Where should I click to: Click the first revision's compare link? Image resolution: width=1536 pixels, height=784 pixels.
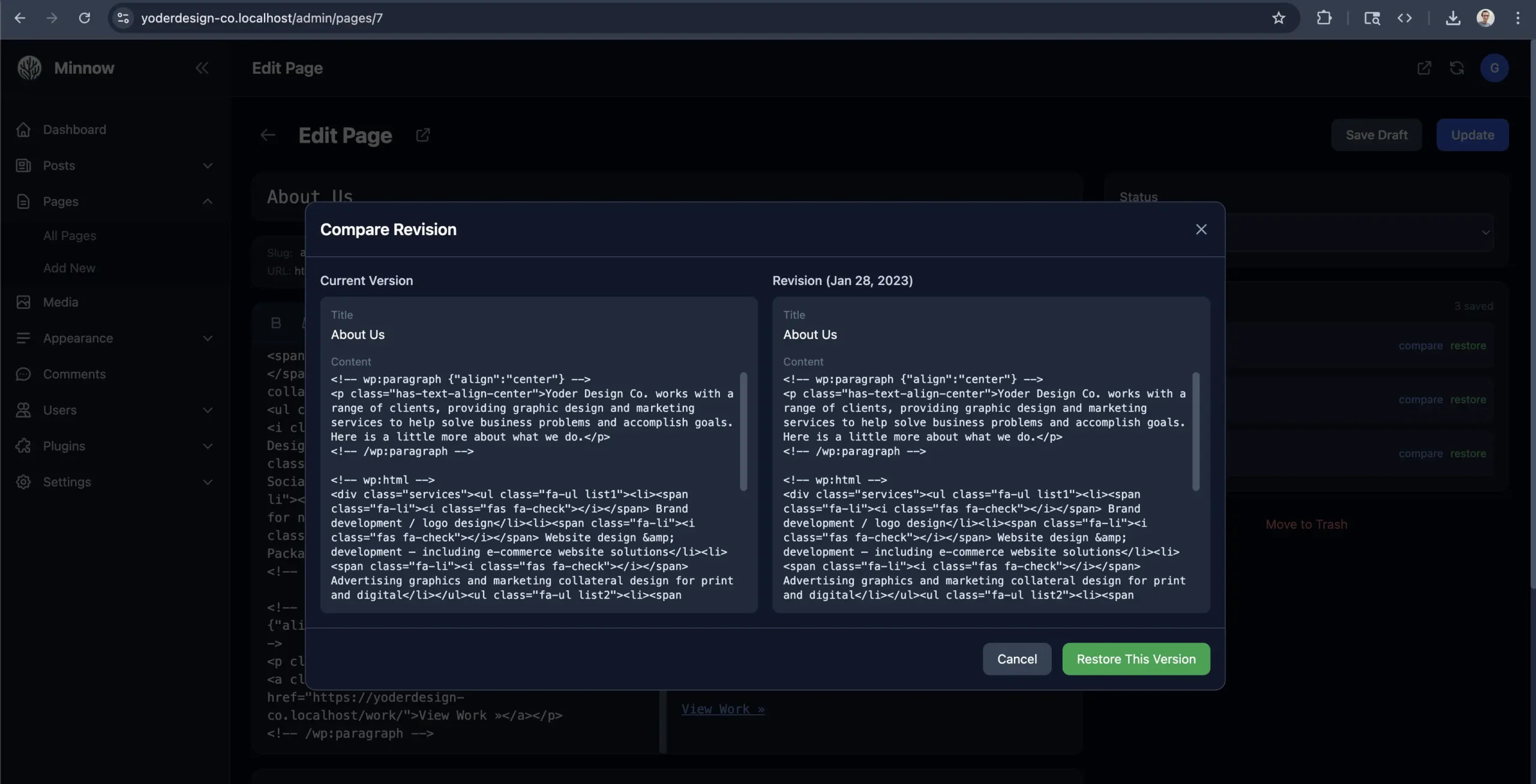[x=1420, y=346]
